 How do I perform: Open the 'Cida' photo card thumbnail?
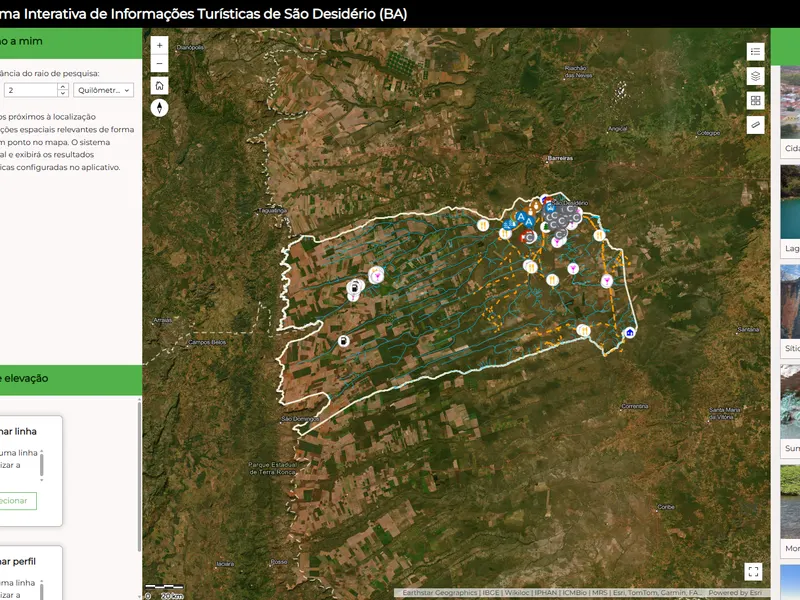tap(790, 102)
